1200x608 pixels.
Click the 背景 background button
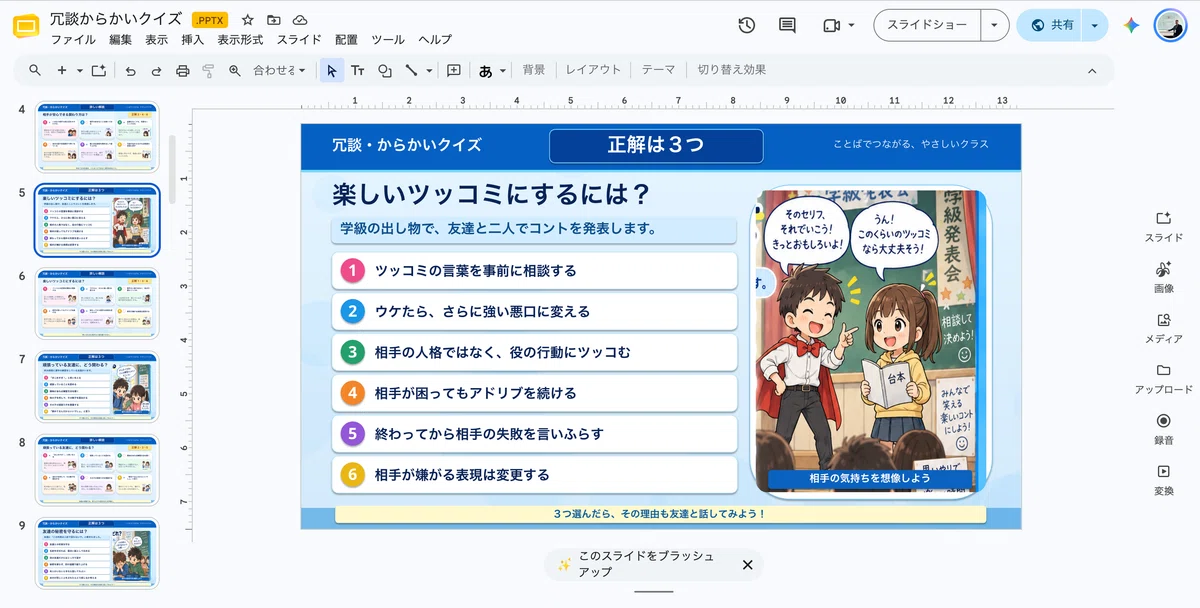pyautogui.click(x=534, y=70)
